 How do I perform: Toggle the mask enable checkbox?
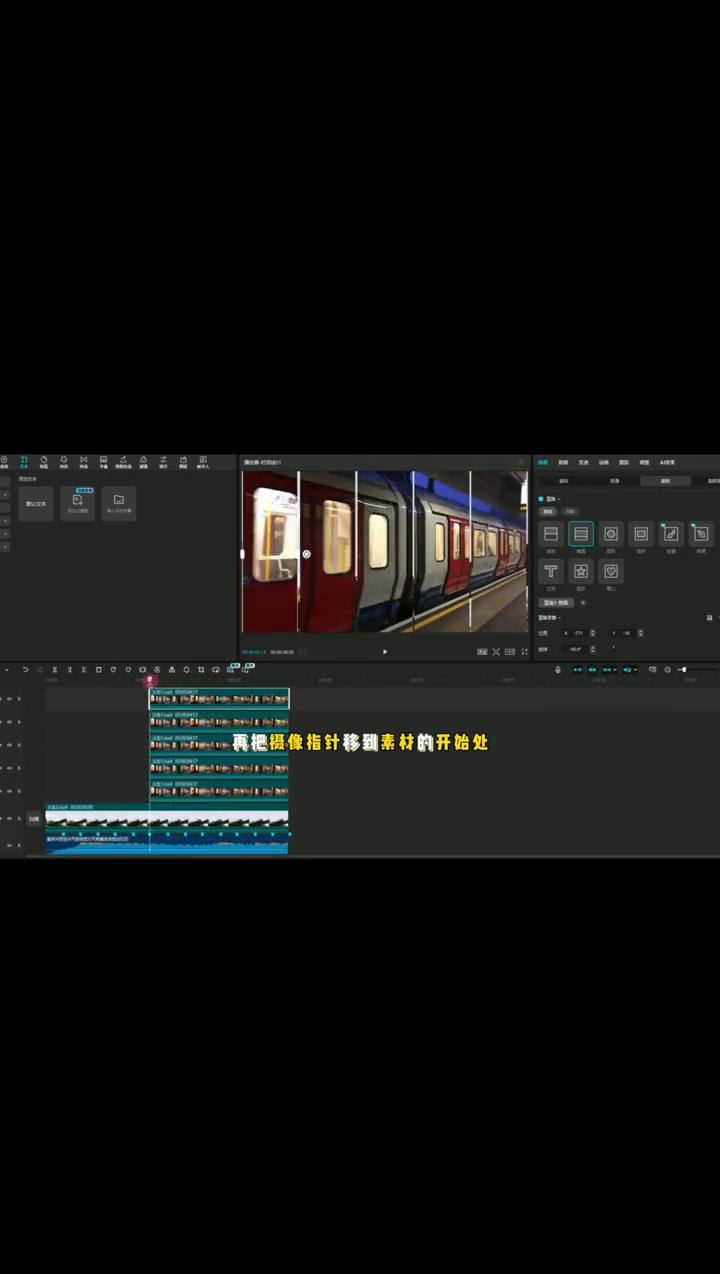click(541, 498)
